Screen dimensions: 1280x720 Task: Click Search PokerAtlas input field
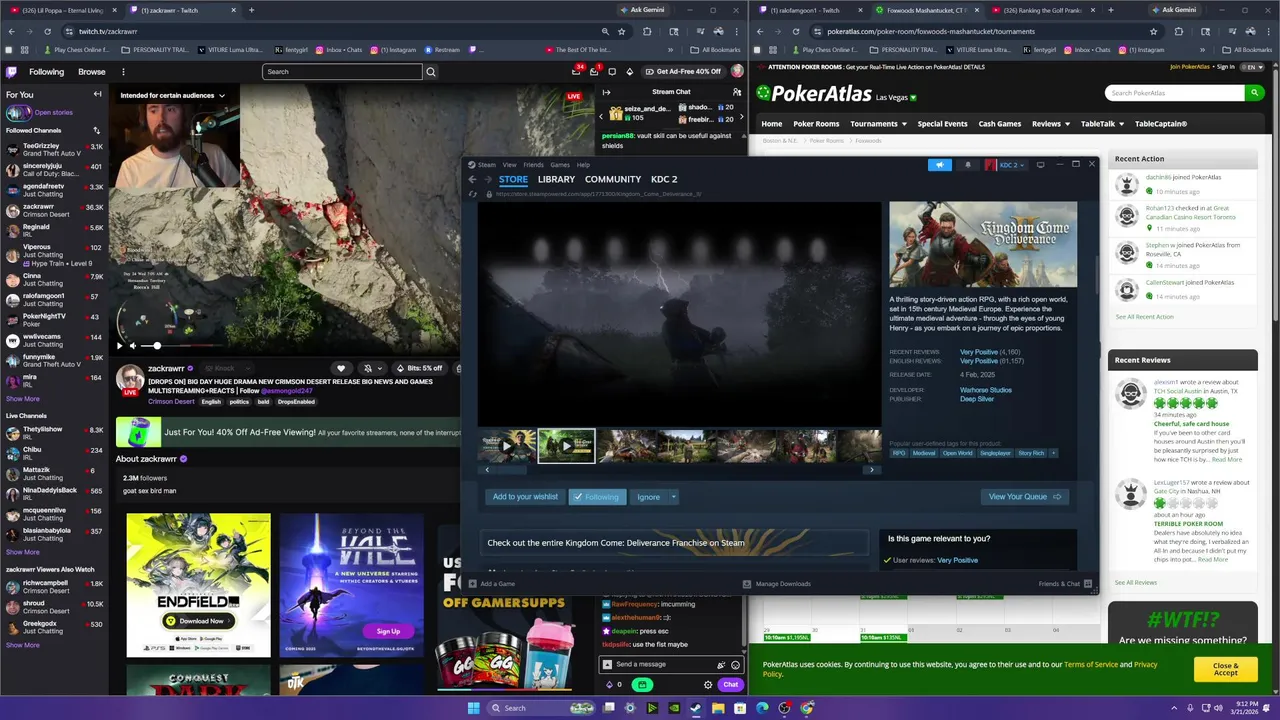point(1175,93)
